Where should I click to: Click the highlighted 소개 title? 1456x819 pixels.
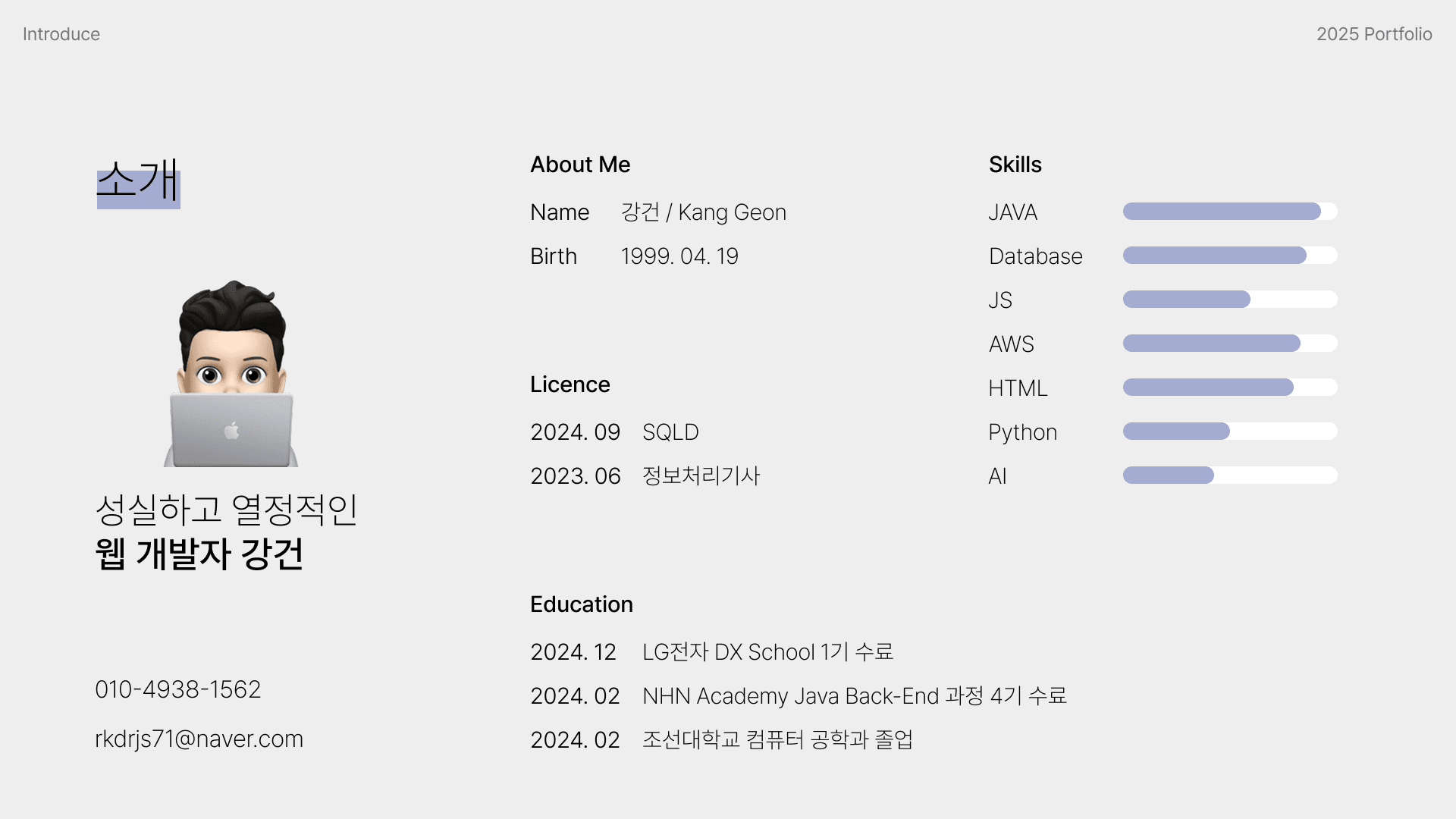point(139,182)
